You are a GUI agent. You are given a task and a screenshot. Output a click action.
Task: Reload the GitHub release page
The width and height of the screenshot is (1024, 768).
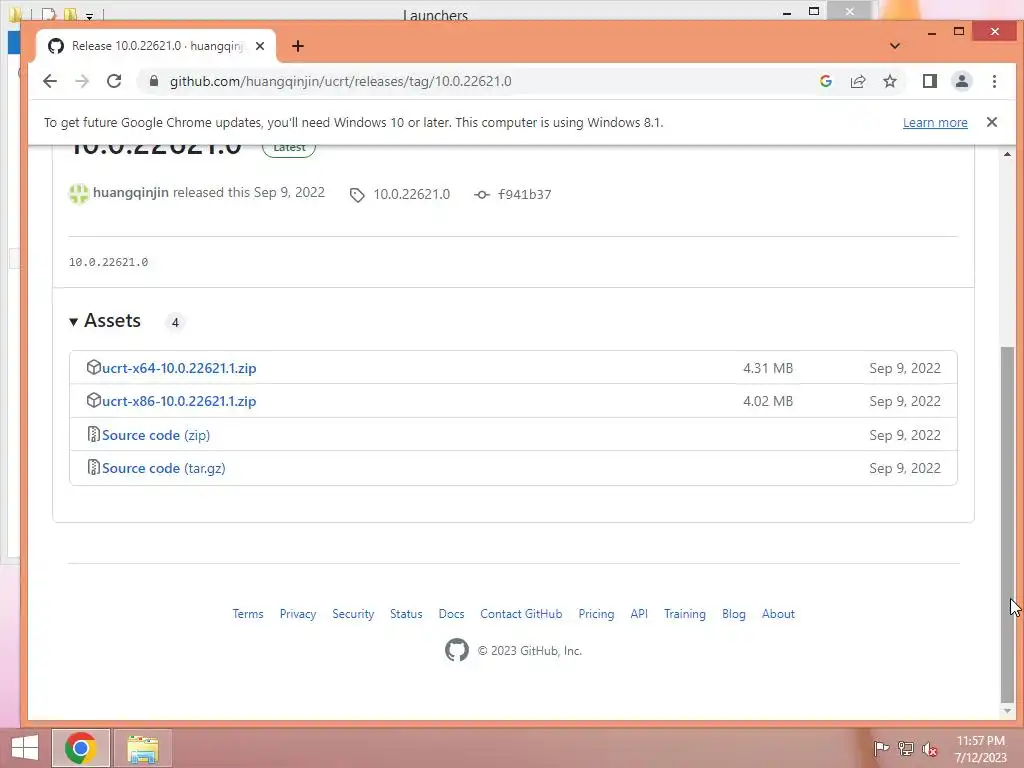pyautogui.click(x=114, y=81)
